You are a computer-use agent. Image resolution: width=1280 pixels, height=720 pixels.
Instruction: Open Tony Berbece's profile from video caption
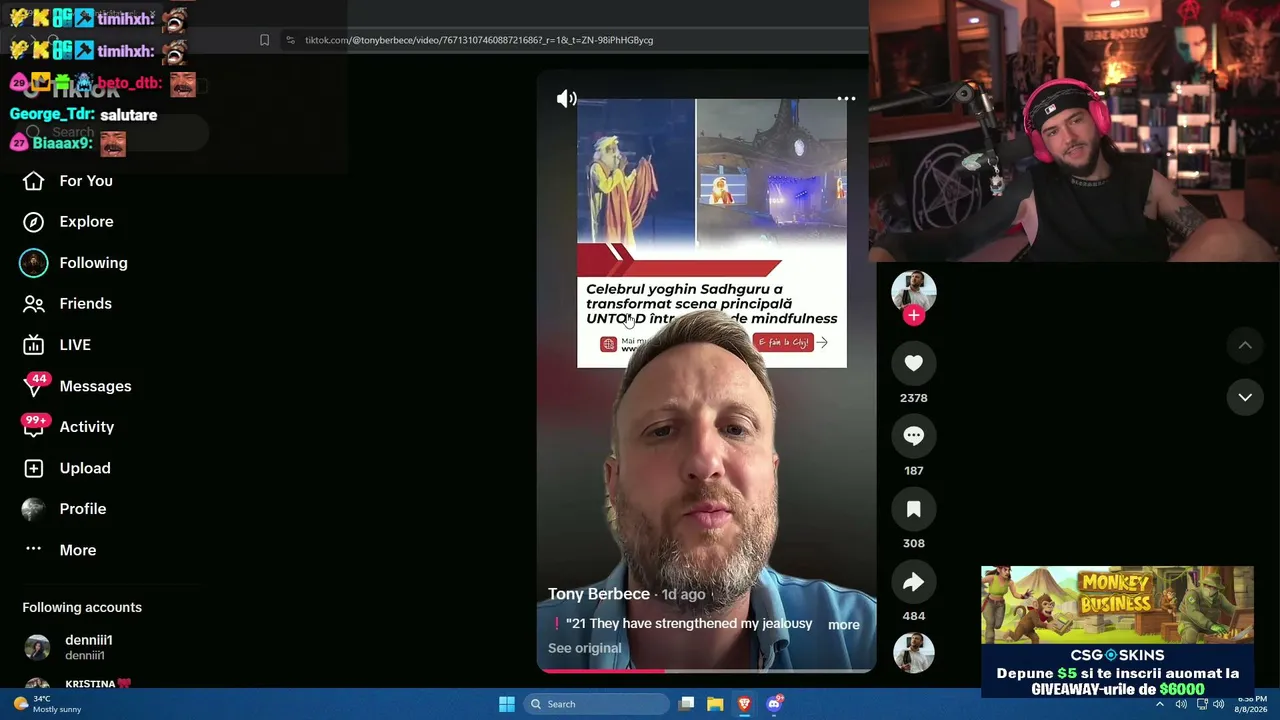pyautogui.click(x=599, y=594)
